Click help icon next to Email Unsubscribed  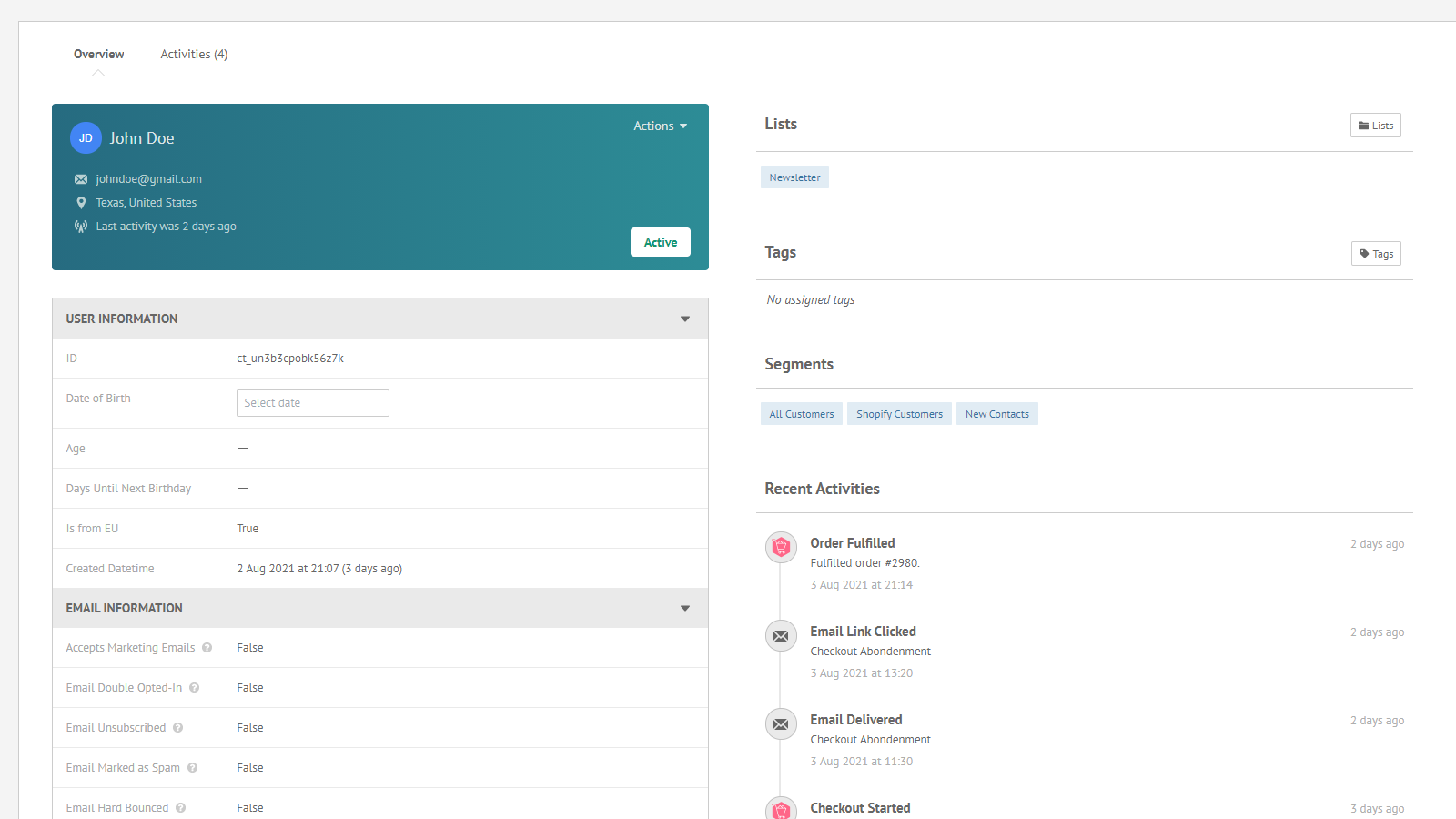[x=178, y=728]
